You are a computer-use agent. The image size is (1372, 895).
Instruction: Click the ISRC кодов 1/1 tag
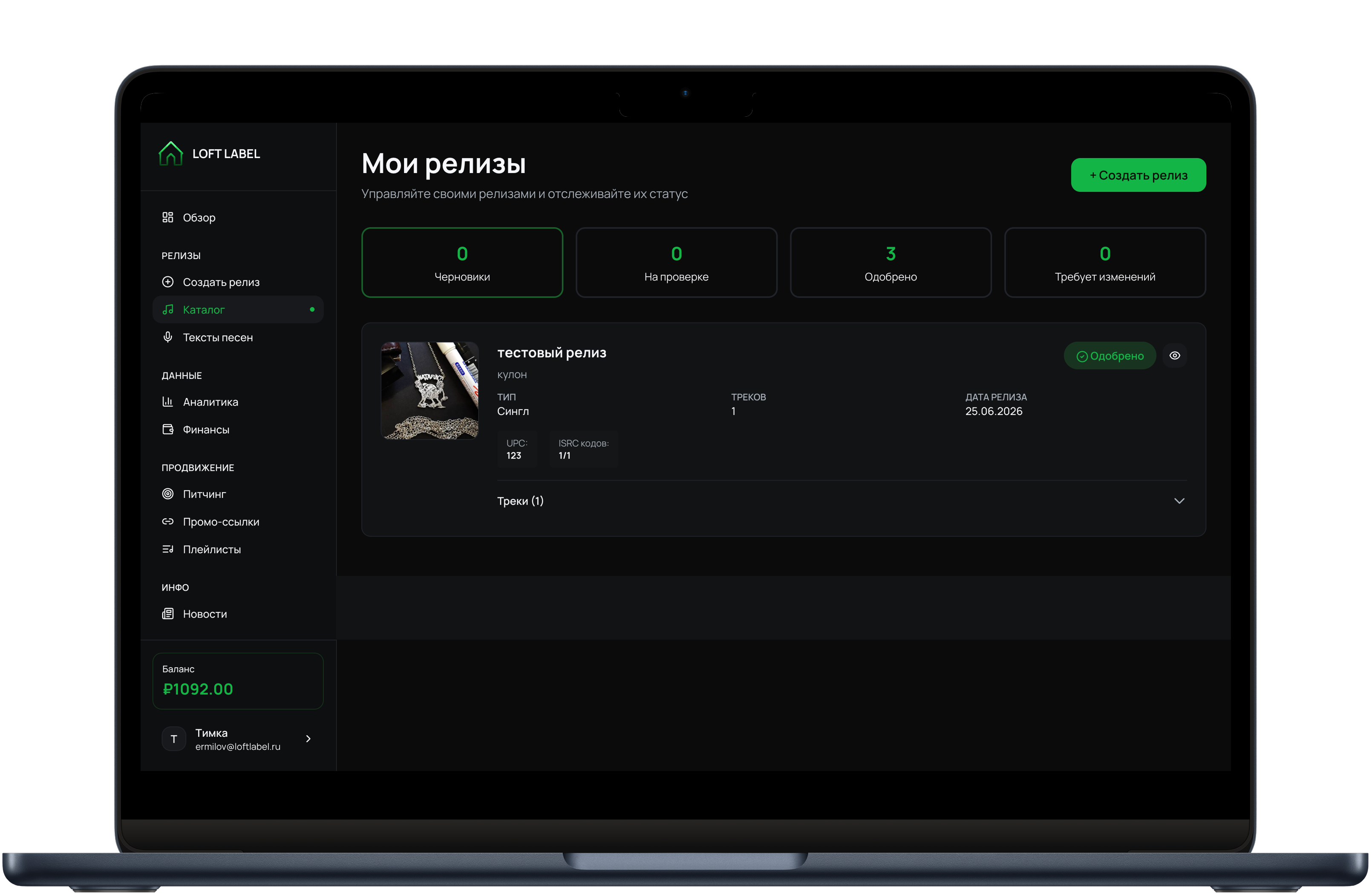(583, 449)
